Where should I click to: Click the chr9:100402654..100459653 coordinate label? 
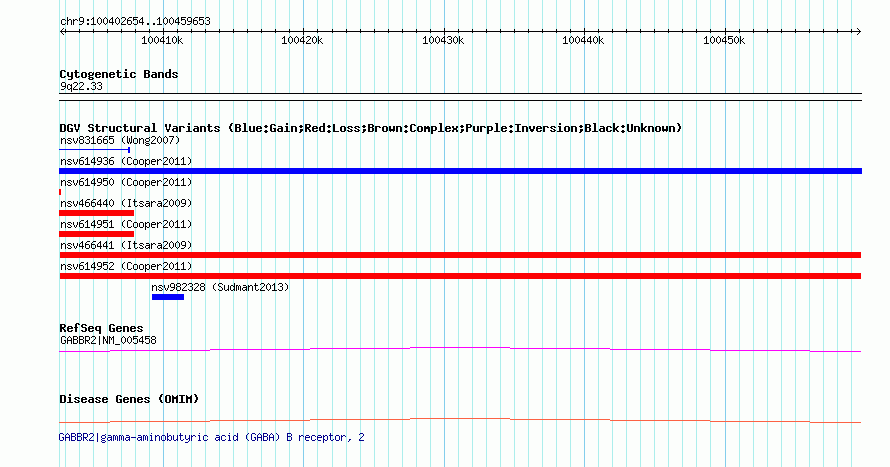pos(135,22)
